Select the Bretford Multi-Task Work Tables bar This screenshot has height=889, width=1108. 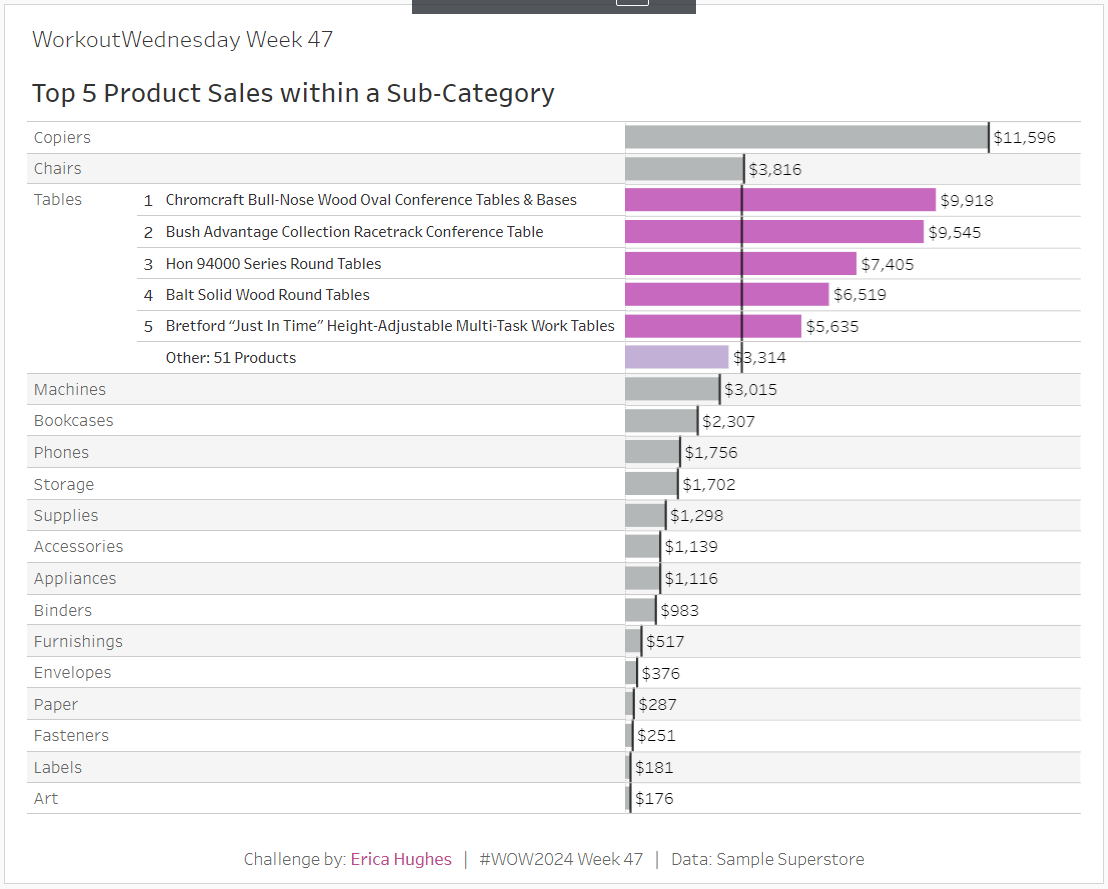tap(713, 326)
